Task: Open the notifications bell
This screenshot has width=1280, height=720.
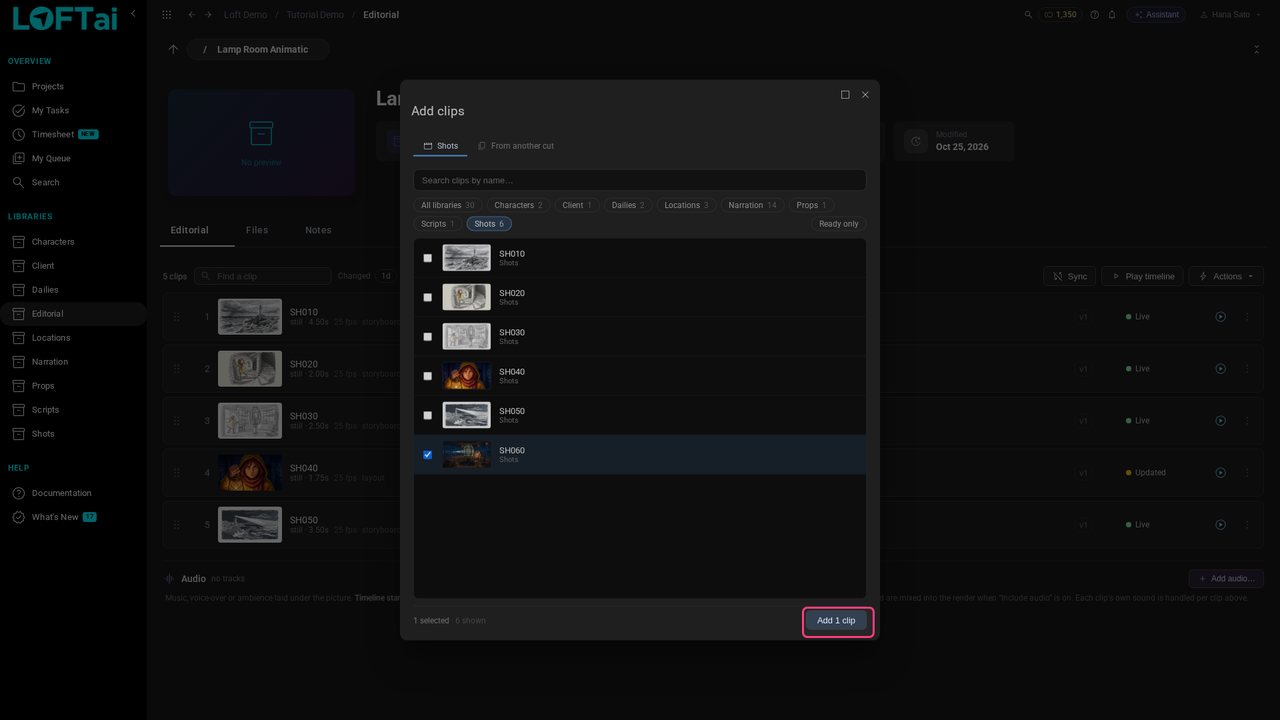Action: pos(1112,15)
